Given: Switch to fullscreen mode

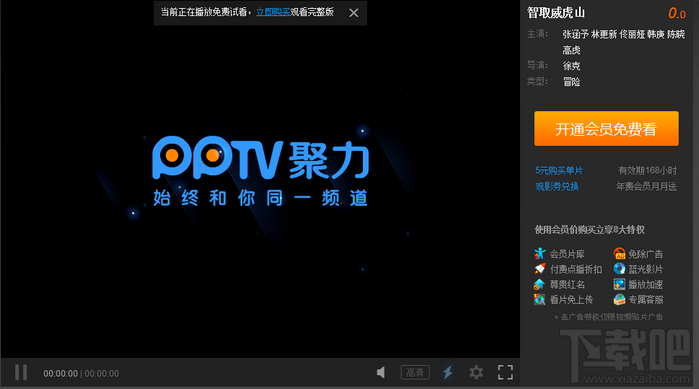Looking at the screenshot, I should click(505, 373).
